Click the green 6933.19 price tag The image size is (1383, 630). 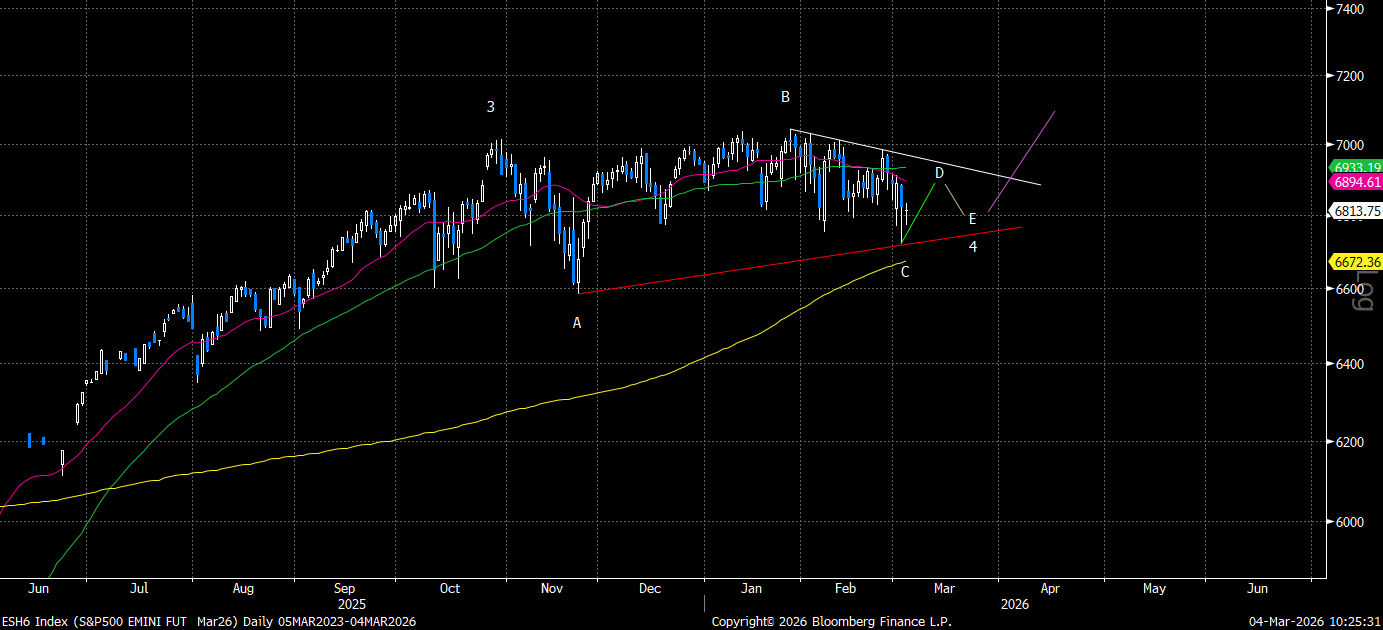(x=1355, y=167)
